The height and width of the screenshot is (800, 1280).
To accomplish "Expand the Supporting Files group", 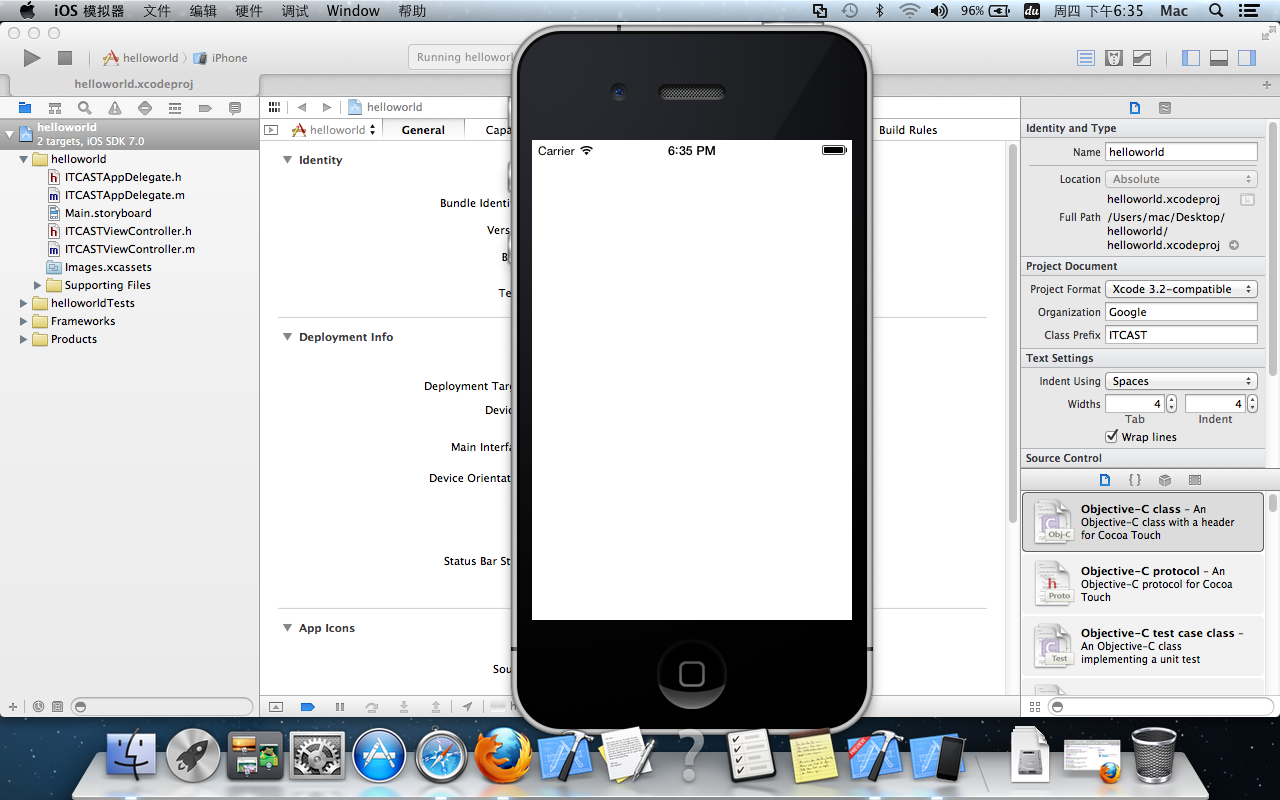I will 39,285.
